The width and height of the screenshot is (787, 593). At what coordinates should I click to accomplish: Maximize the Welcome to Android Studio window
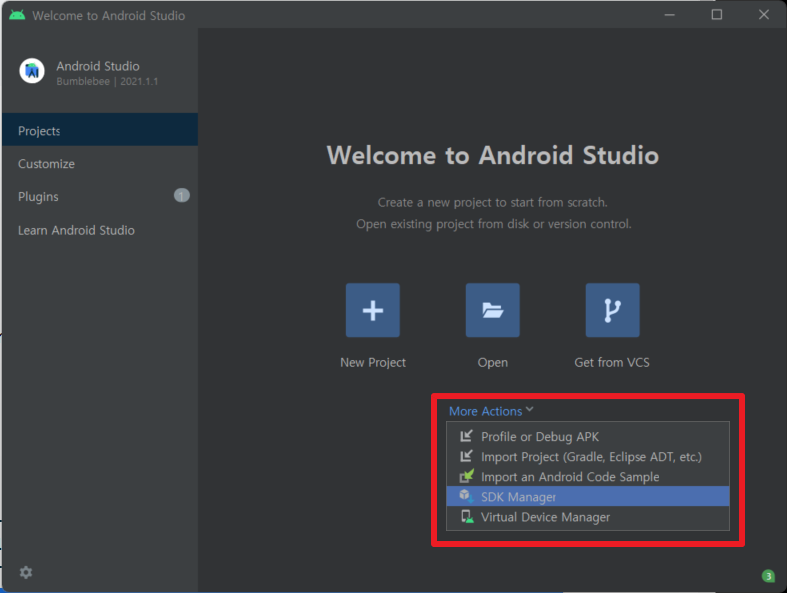717,15
